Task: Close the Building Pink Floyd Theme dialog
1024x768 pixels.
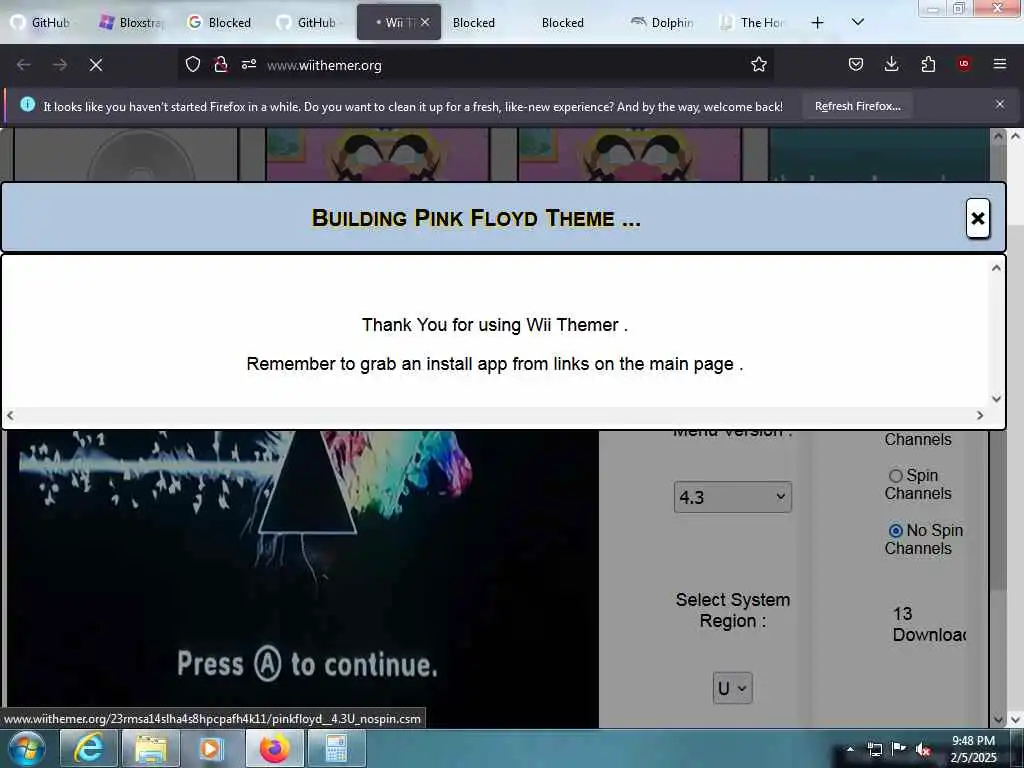Action: point(977,218)
